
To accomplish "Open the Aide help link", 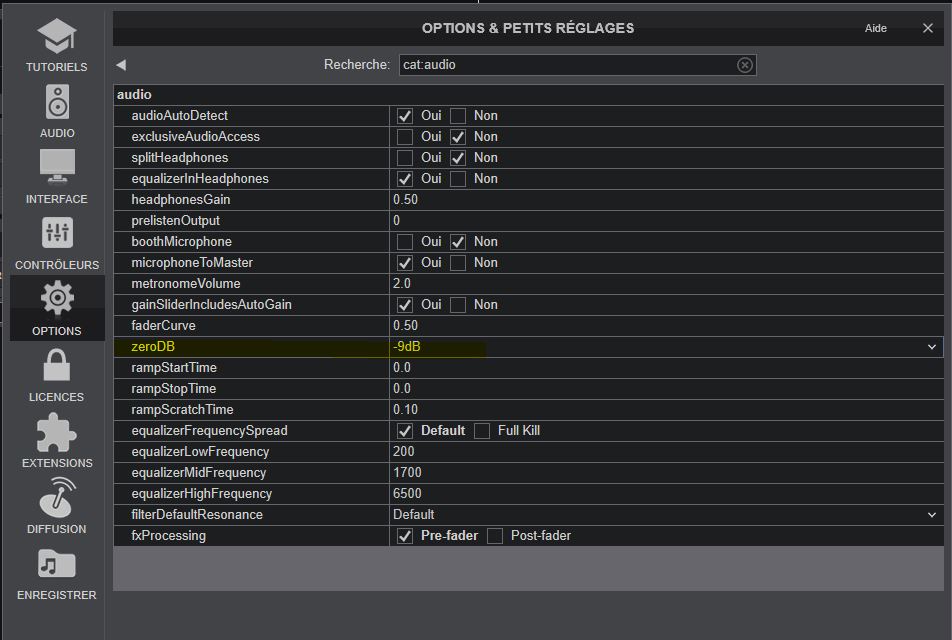I will coord(876,28).
